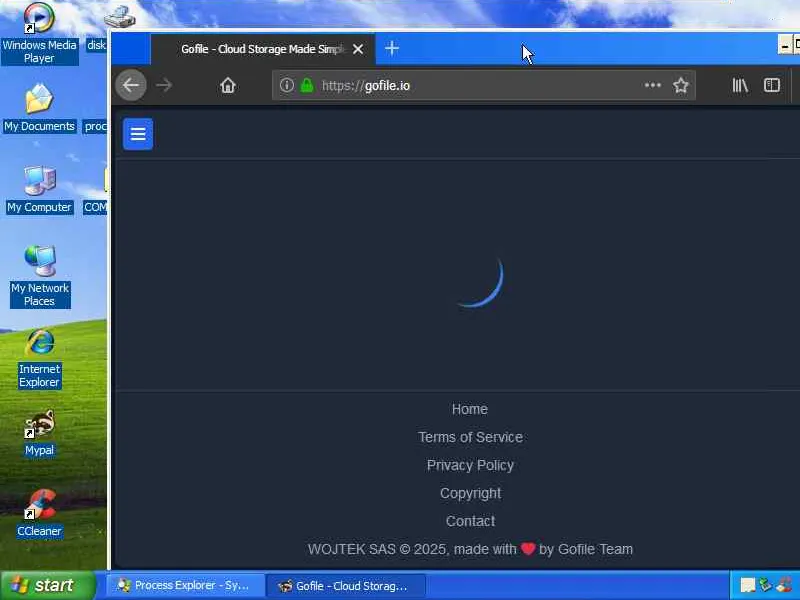Open a new tab with the plus button
The width and height of the screenshot is (800, 600).
[x=392, y=48]
